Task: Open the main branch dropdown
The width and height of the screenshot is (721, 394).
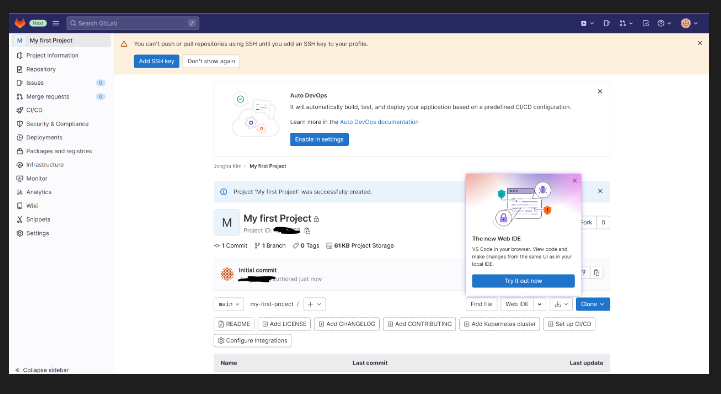Action: pos(229,304)
